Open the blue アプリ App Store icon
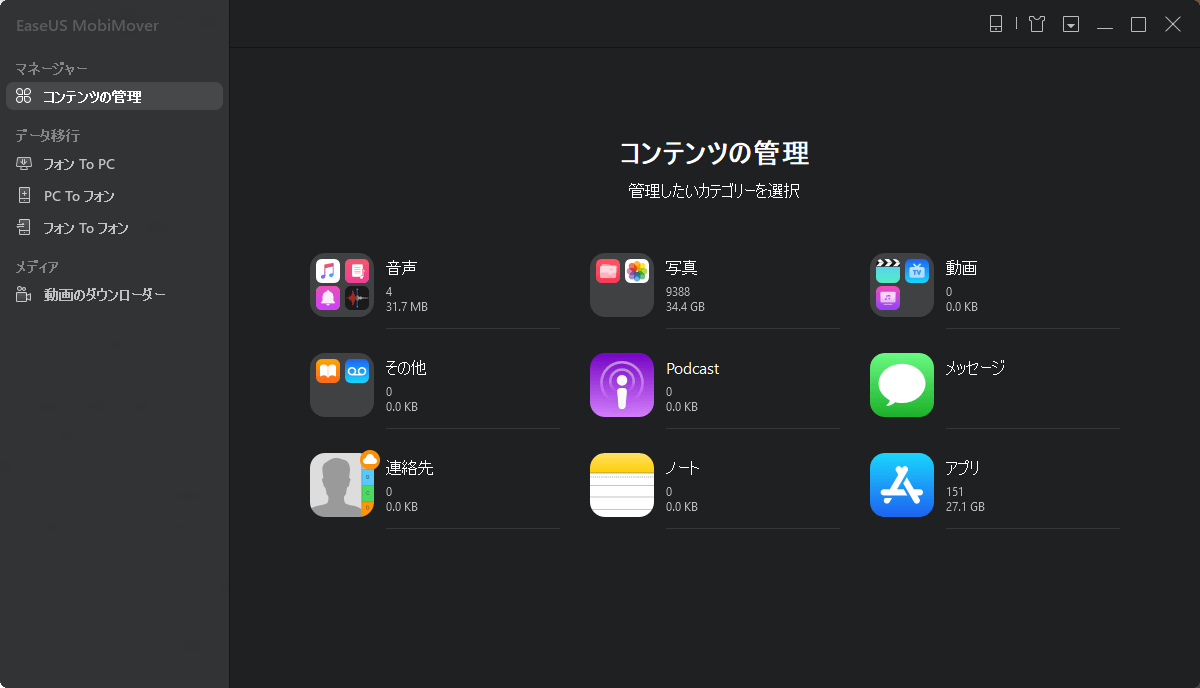 902,485
